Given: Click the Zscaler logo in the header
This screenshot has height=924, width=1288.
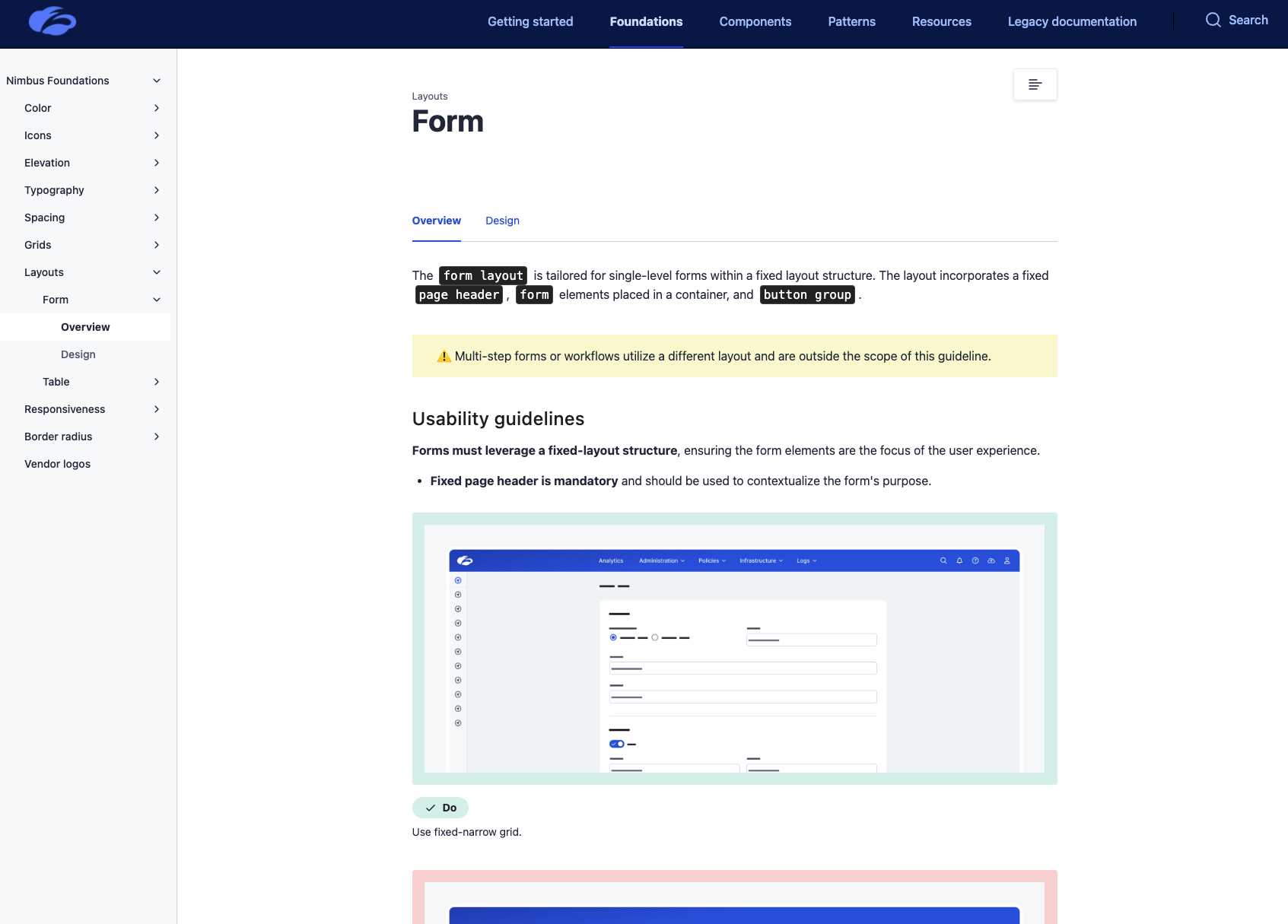Looking at the screenshot, I should tap(52, 21).
